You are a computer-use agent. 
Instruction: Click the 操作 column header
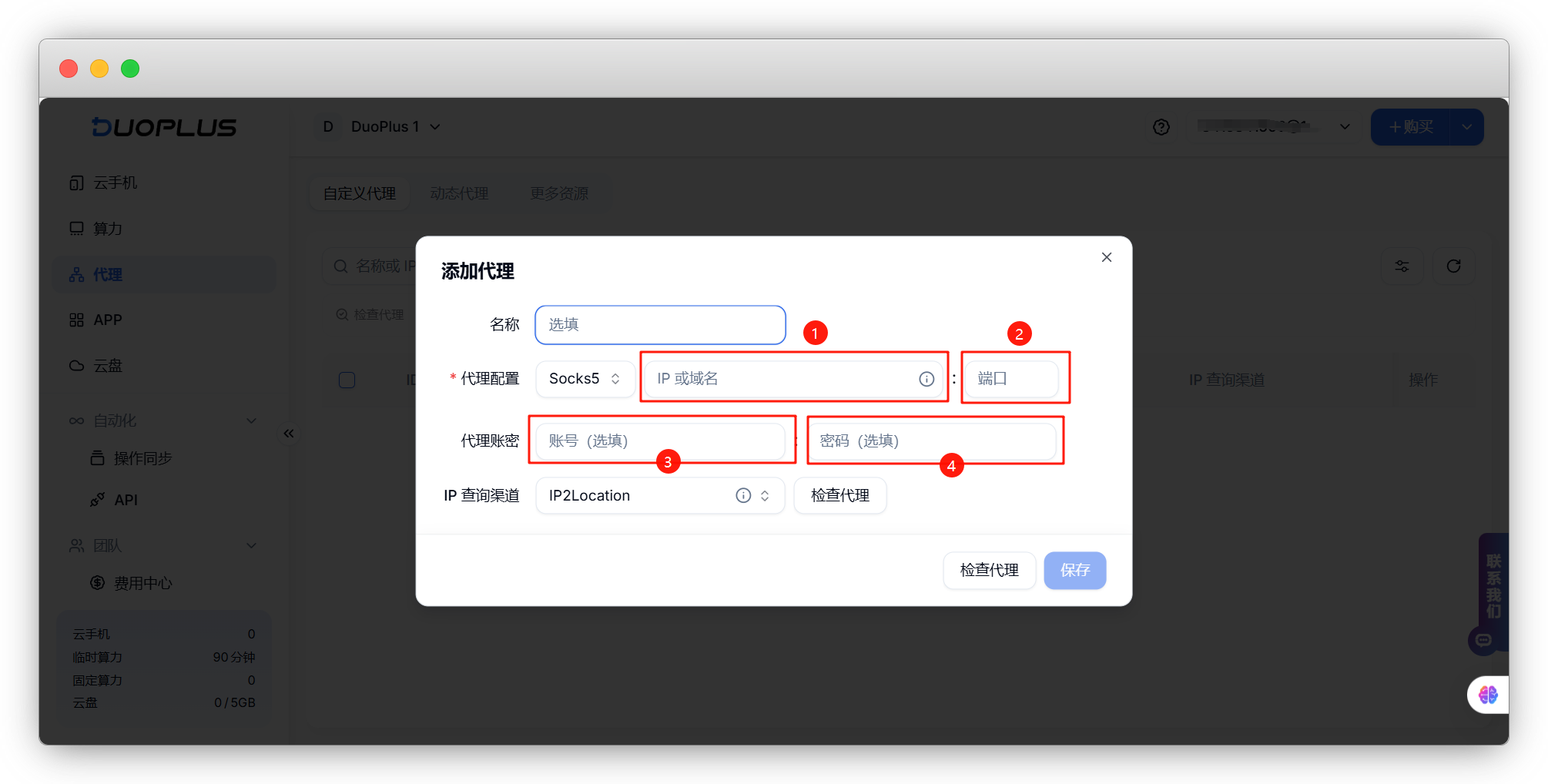click(x=1423, y=380)
